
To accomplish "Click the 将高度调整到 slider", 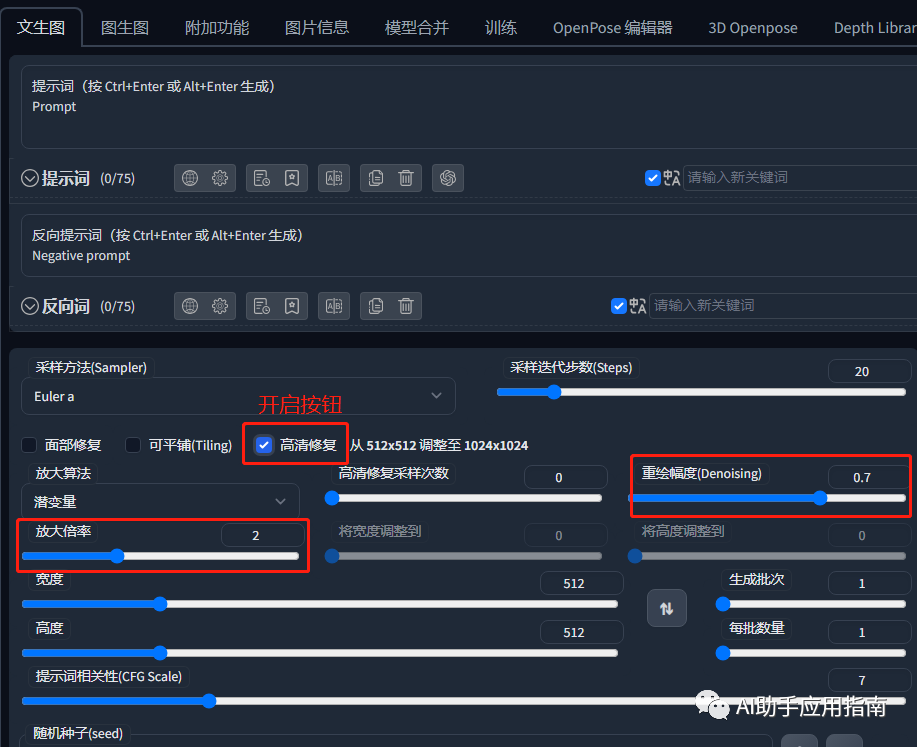I will tap(767, 556).
